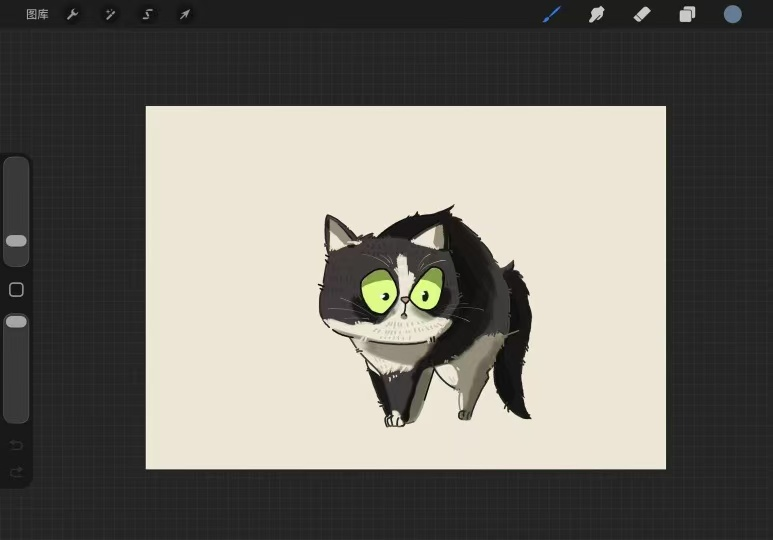
Task: Undo the last stroke using sidebar arrow
Action: (x=16, y=445)
